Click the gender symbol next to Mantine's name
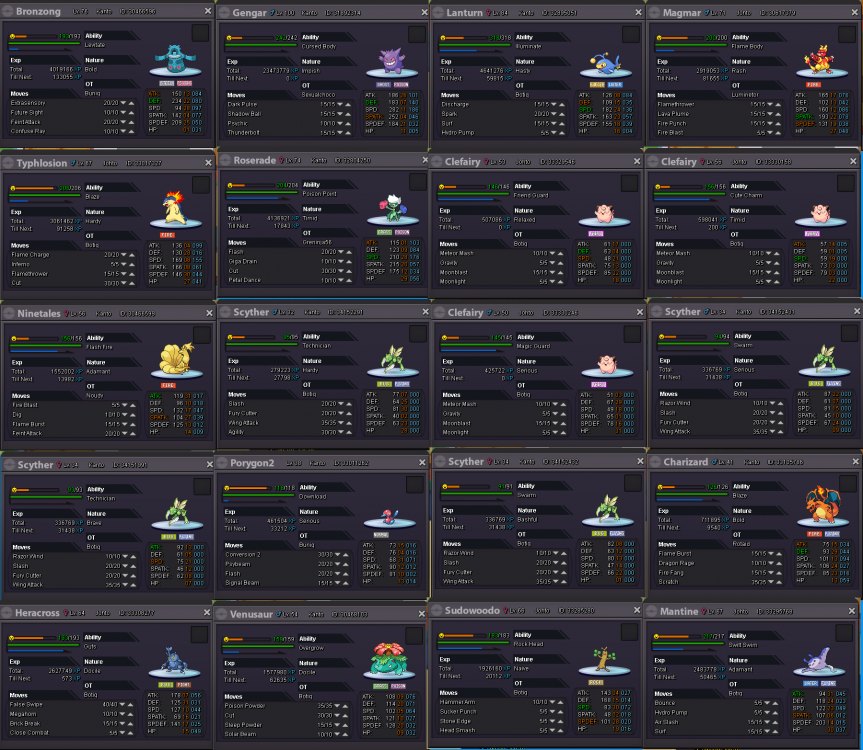Image resolution: width=863 pixels, height=750 pixels. pyautogui.click(x=704, y=611)
